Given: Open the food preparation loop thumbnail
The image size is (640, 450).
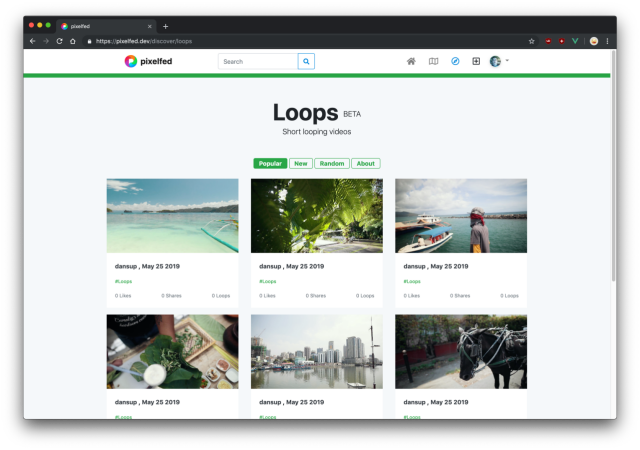Looking at the screenshot, I should coord(173,352).
